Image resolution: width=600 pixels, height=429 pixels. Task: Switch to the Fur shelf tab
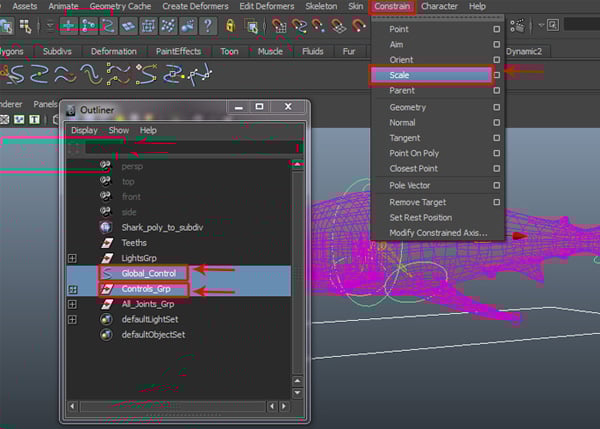click(x=349, y=52)
